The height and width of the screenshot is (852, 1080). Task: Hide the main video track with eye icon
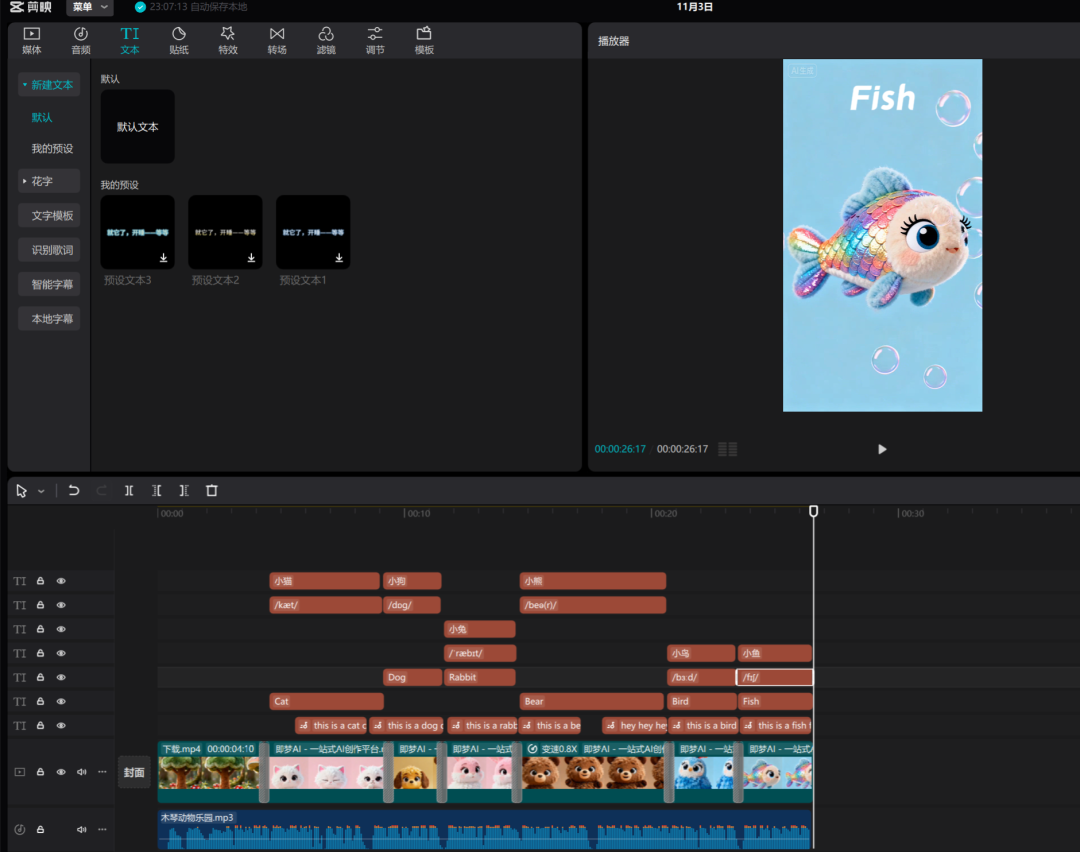61,772
